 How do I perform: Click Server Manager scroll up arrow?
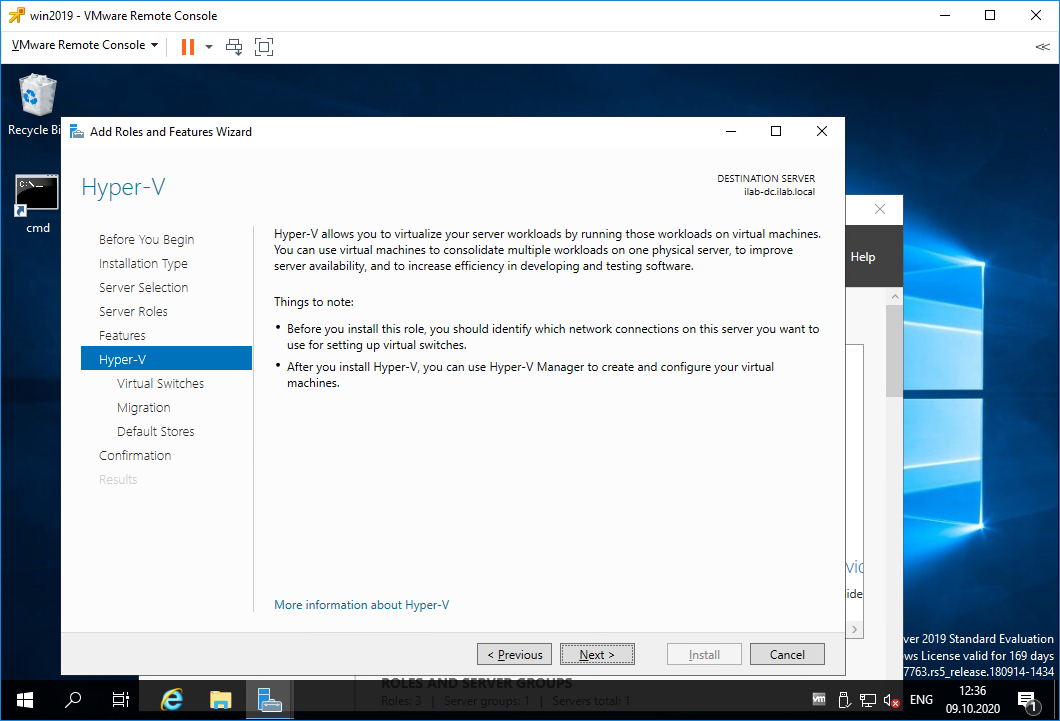[894, 297]
